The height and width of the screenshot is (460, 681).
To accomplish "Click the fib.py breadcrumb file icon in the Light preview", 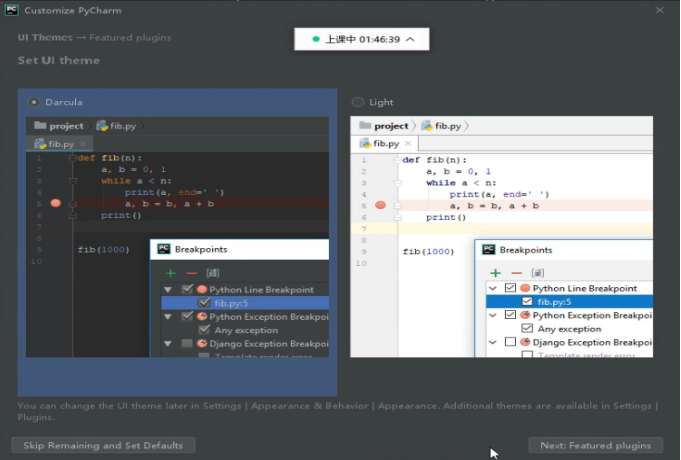I will 427,126.
